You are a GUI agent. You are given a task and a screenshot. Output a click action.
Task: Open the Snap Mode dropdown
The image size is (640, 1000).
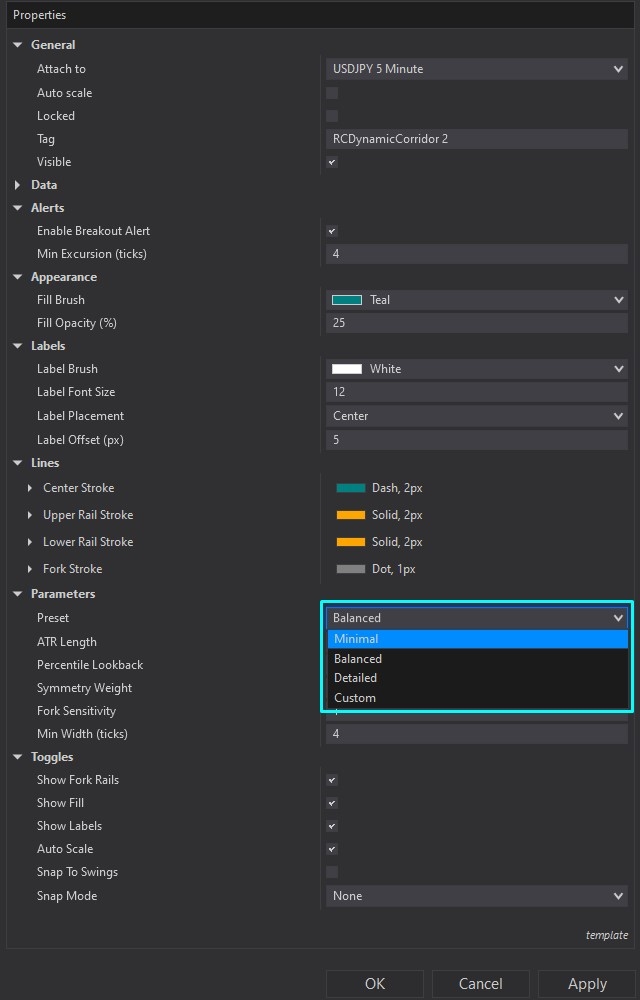pyautogui.click(x=476, y=896)
